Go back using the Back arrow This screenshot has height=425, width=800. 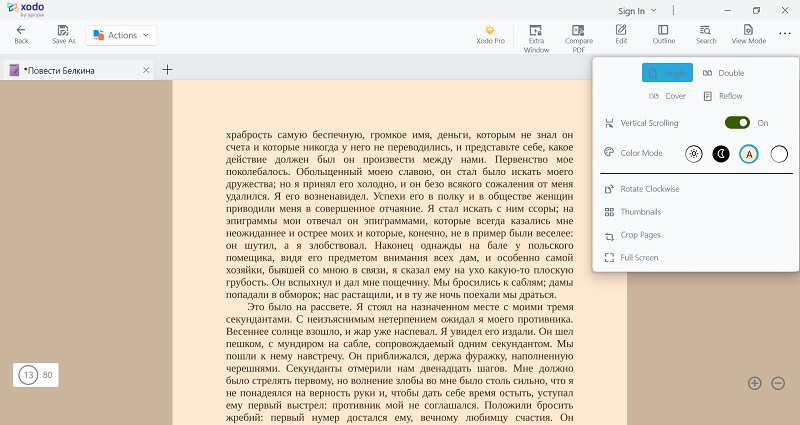click(21, 35)
